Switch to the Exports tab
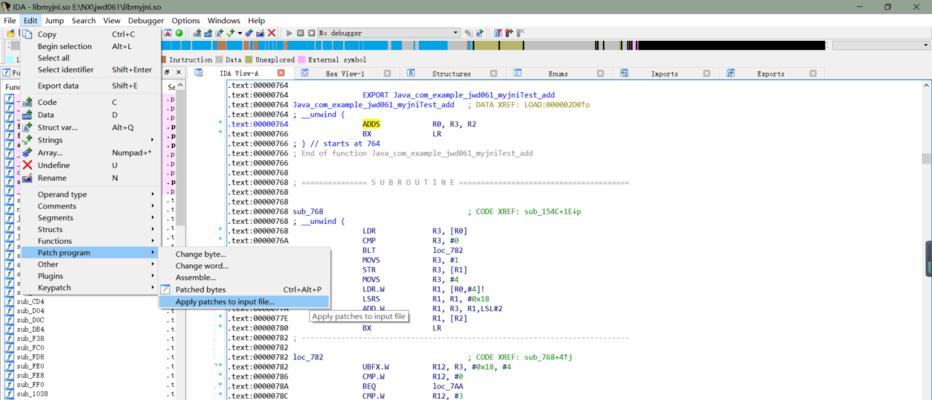This screenshot has height=400, width=932. (770, 74)
